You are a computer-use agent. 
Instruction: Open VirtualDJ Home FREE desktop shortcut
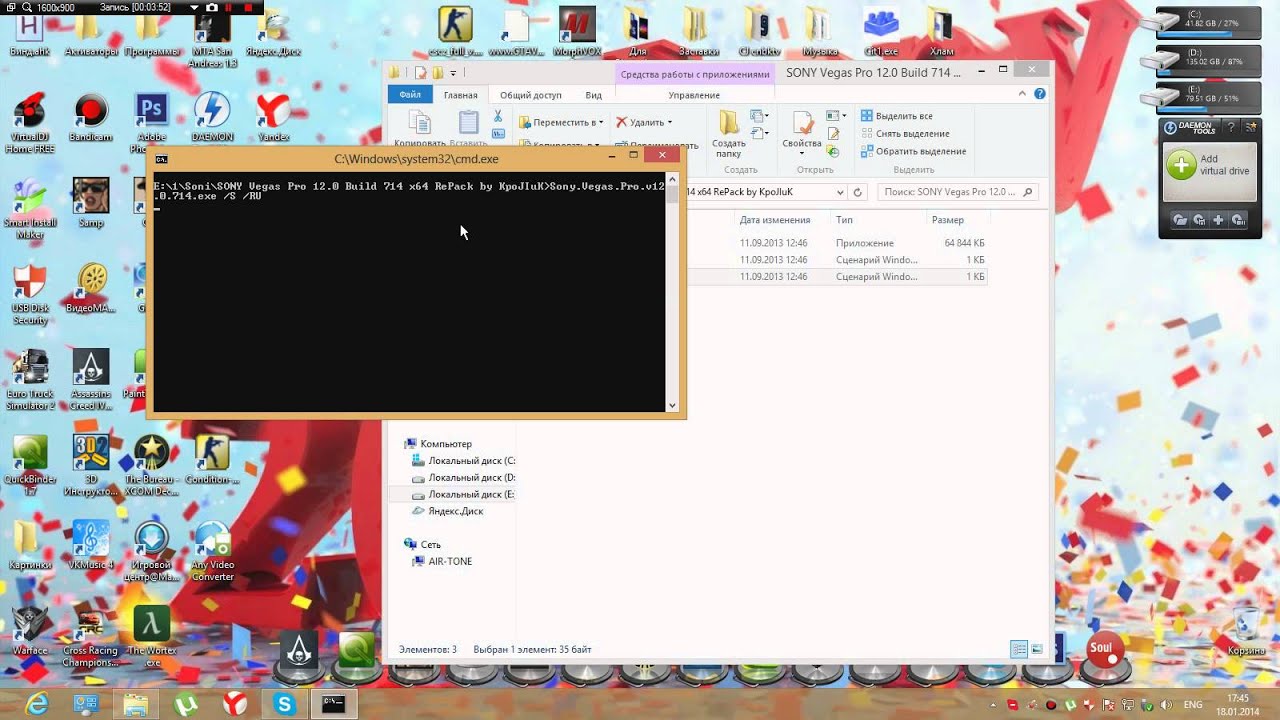pos(30,122)
